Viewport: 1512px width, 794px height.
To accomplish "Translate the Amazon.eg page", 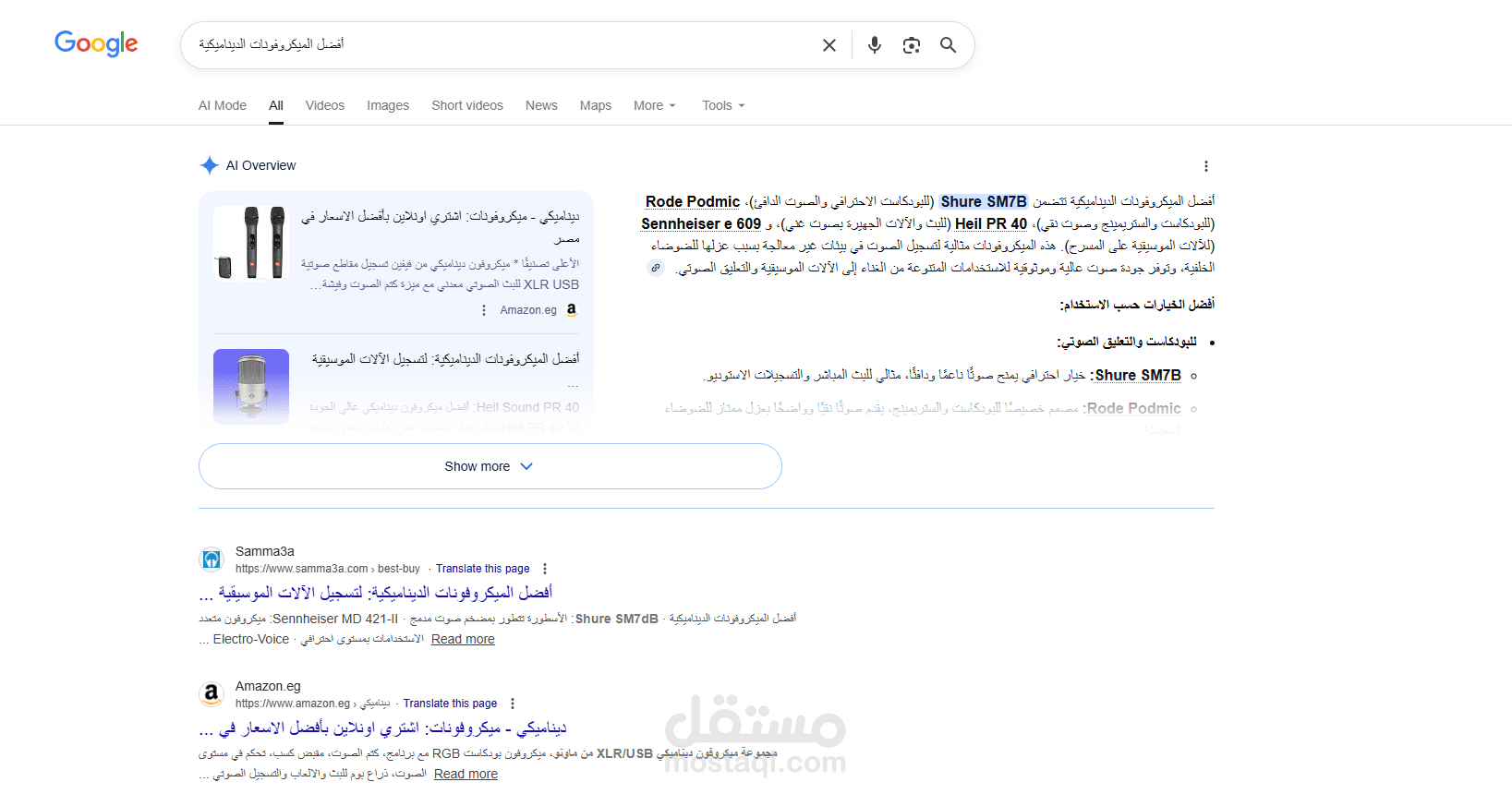I will click(x=450, y=704).
